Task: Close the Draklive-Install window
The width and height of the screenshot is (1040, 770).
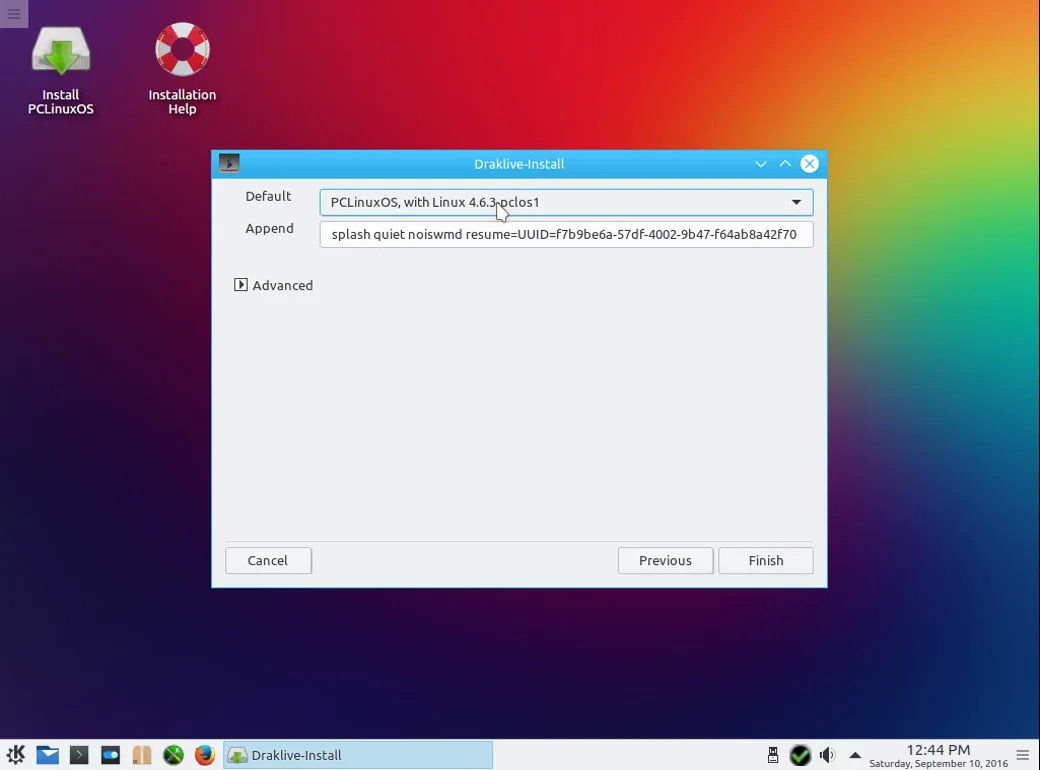Action: tap(809, 164)
